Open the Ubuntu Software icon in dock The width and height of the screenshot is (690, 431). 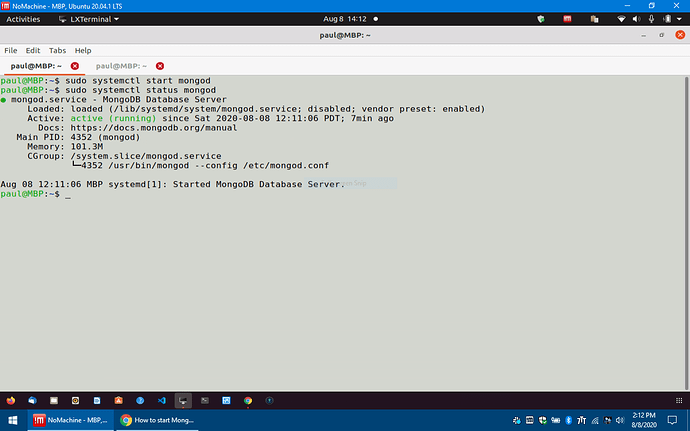click(x=118, y=400)
